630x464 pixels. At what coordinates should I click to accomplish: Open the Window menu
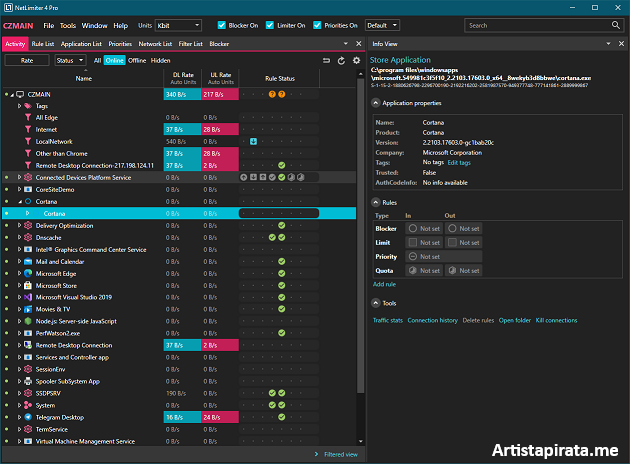tap(94, 25)
